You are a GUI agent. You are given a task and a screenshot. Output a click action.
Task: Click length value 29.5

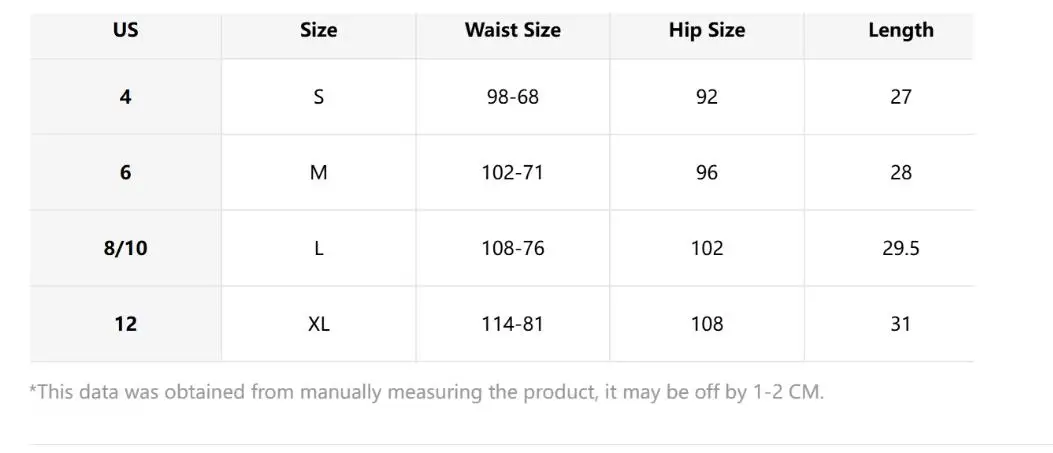tap(901, 248)
